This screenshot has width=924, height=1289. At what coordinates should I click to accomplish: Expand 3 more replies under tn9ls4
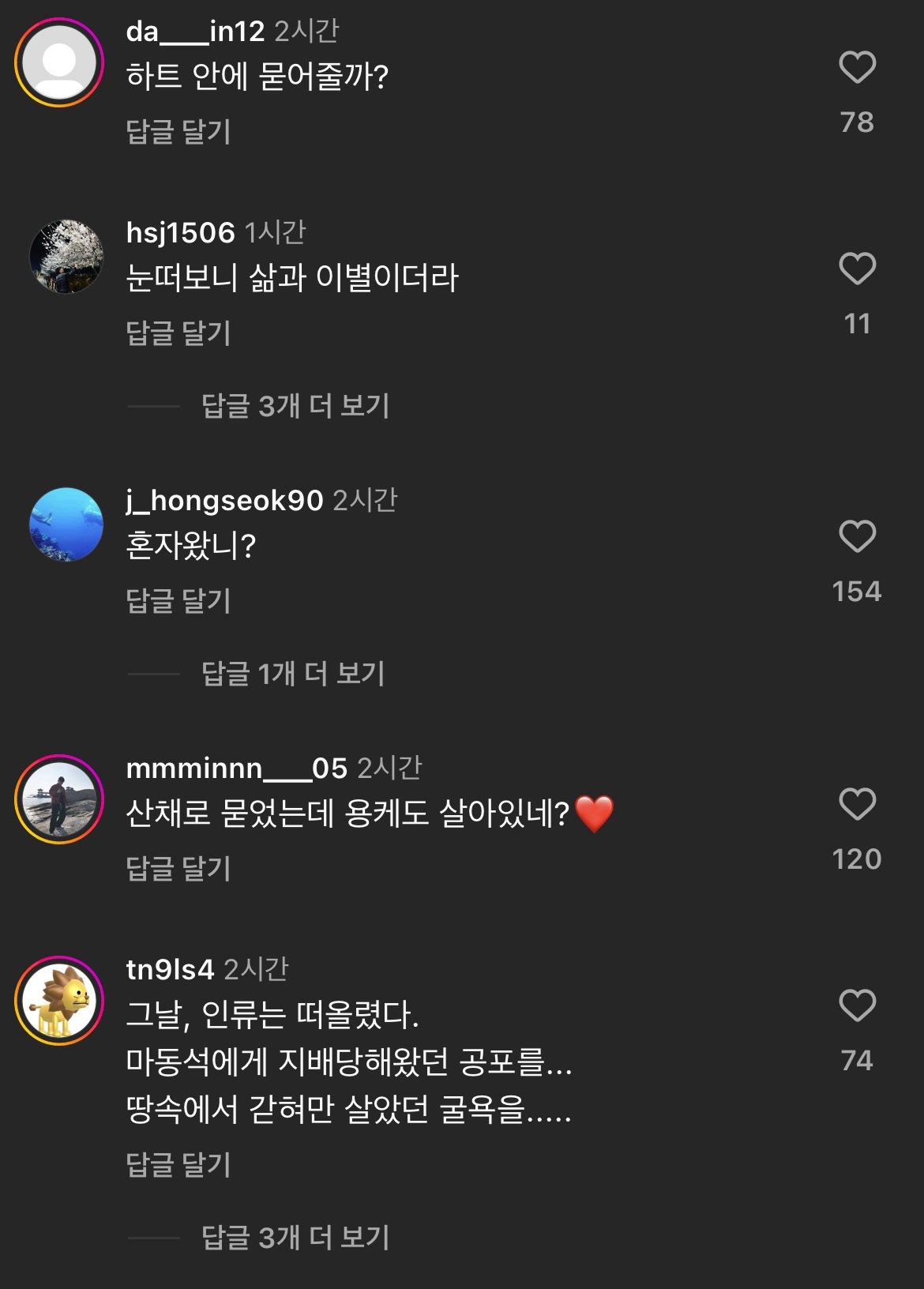(295, 1238)
